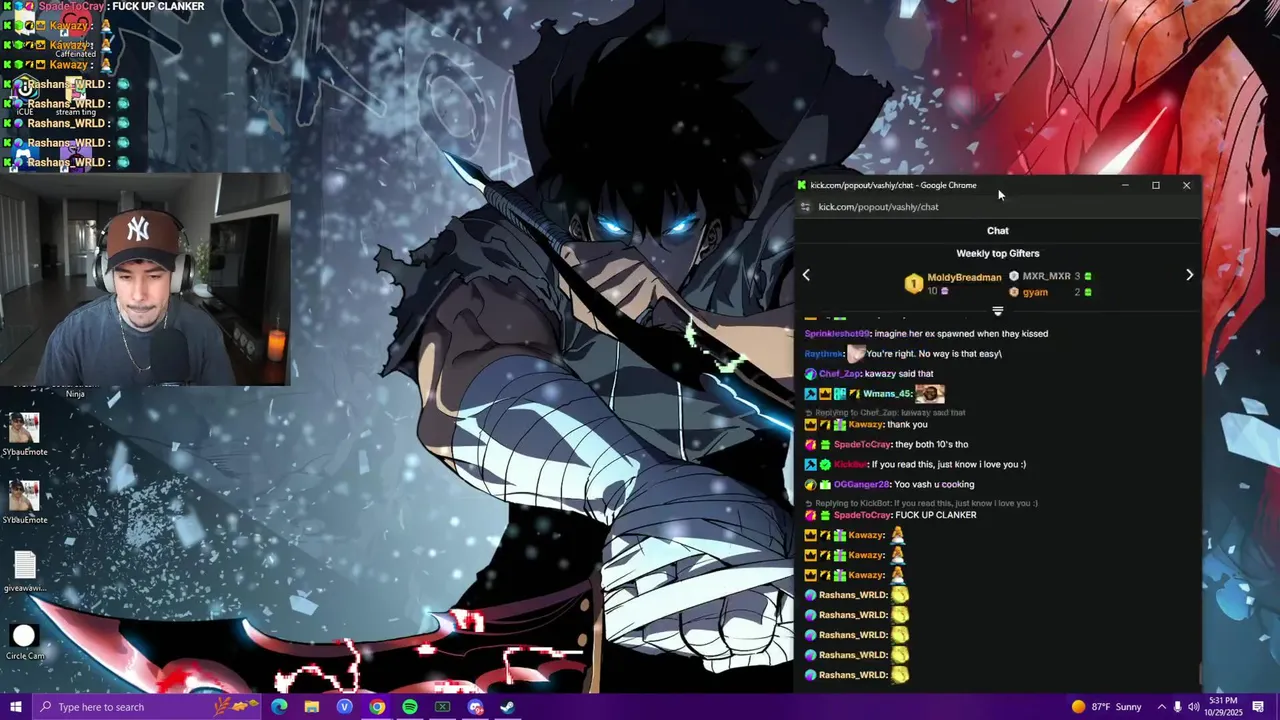Open the blue V app on taskbar

[345, 707]
